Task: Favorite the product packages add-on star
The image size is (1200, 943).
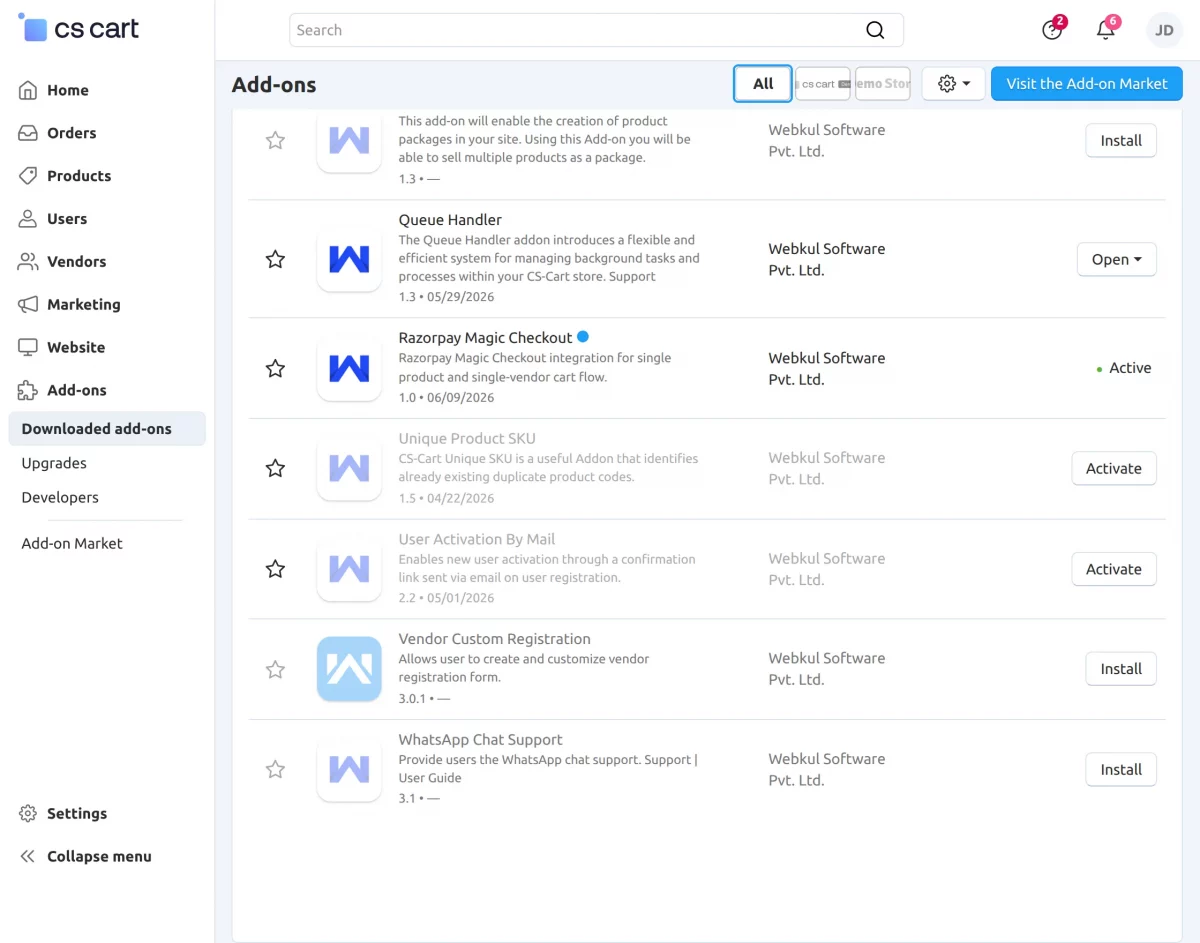Action: tap(275, 141)
